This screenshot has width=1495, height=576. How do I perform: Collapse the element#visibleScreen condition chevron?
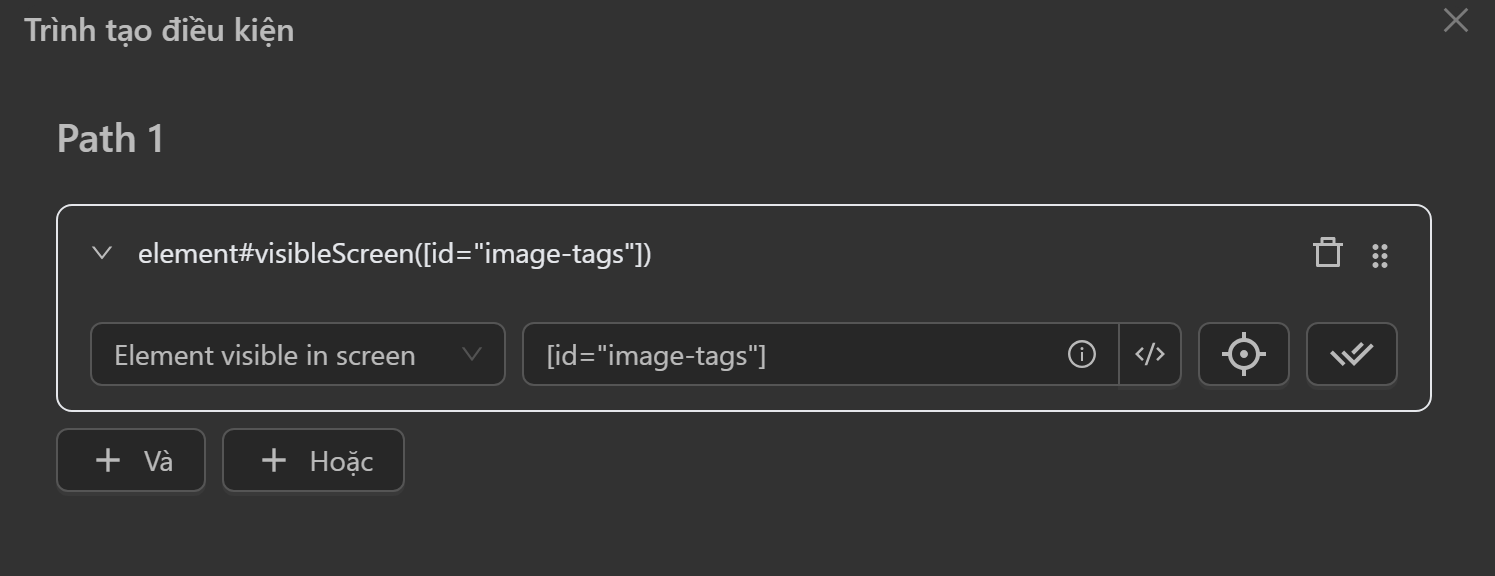(101, 253)
